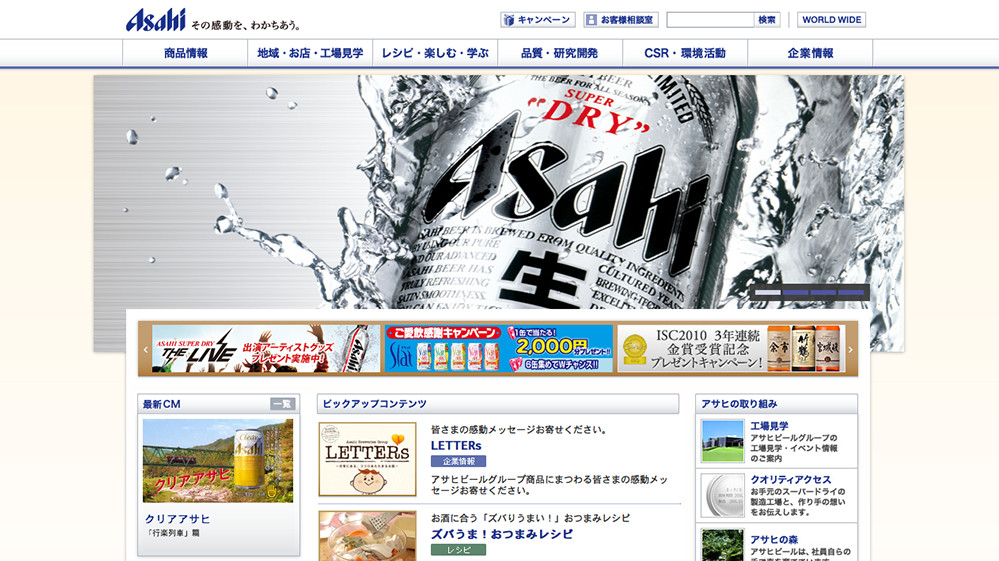Click the その感動を、わかちあう。 tagline

246,25
